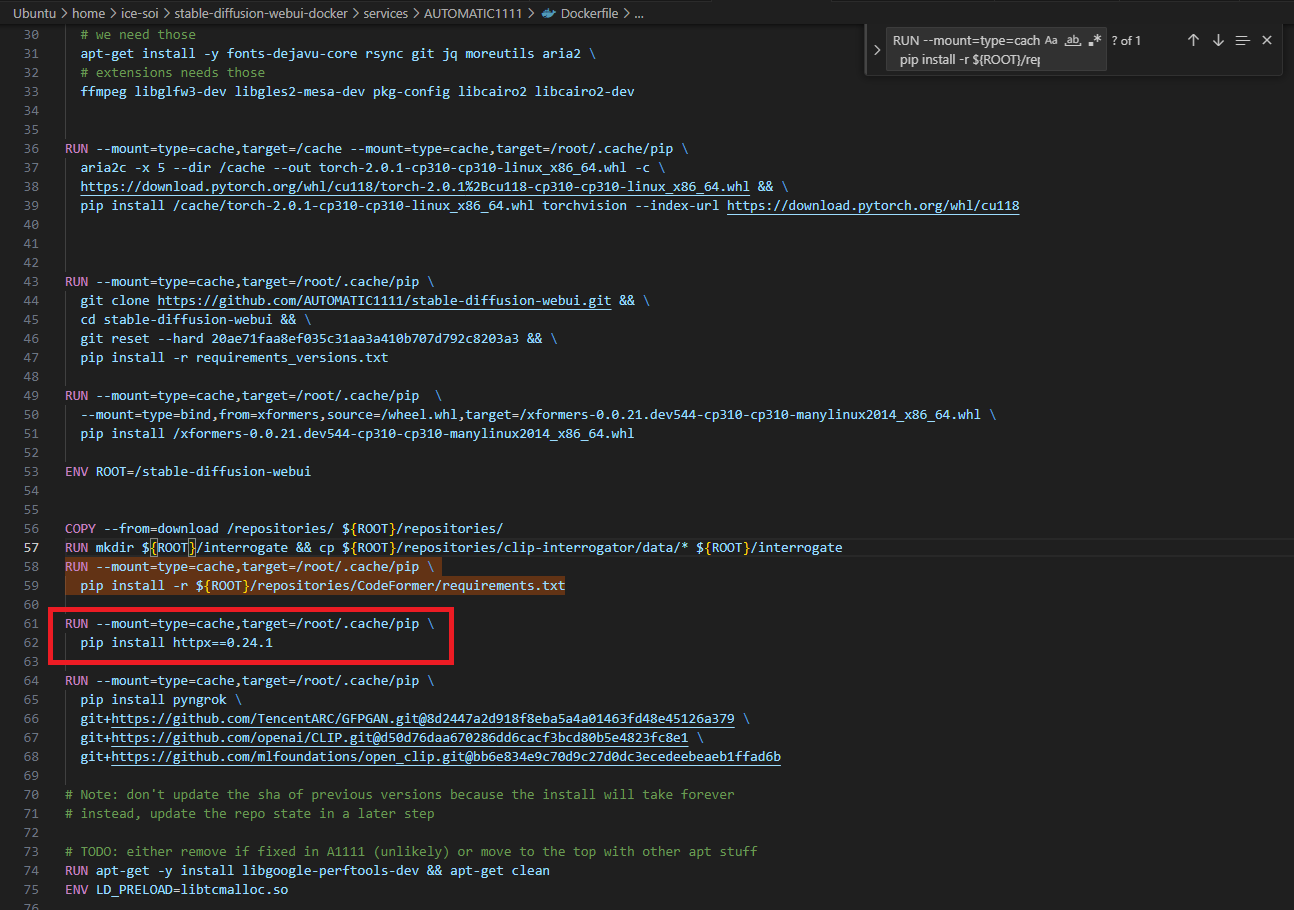Viewport: 1294px width, 910px height.
Task: Open AUTOMATIC1111 breadcrumb segment
Action: [x=473, y=14]
